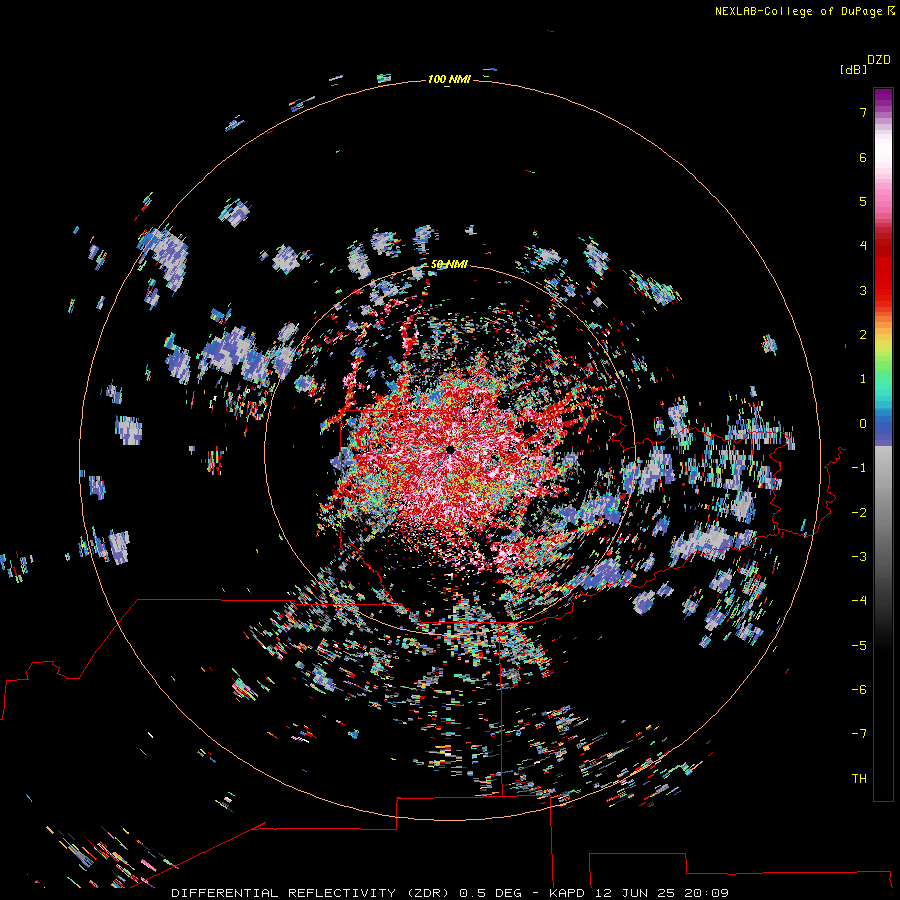Screen dimensions: 900x900
Task: Click the -4 value on the color scale
Action: point(859,601)
